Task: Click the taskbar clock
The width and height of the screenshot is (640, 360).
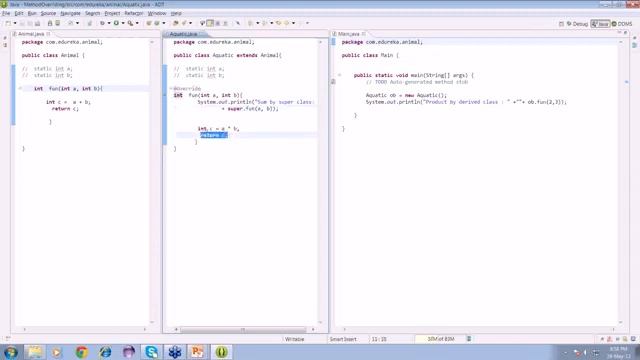Action: click(618, 352)
